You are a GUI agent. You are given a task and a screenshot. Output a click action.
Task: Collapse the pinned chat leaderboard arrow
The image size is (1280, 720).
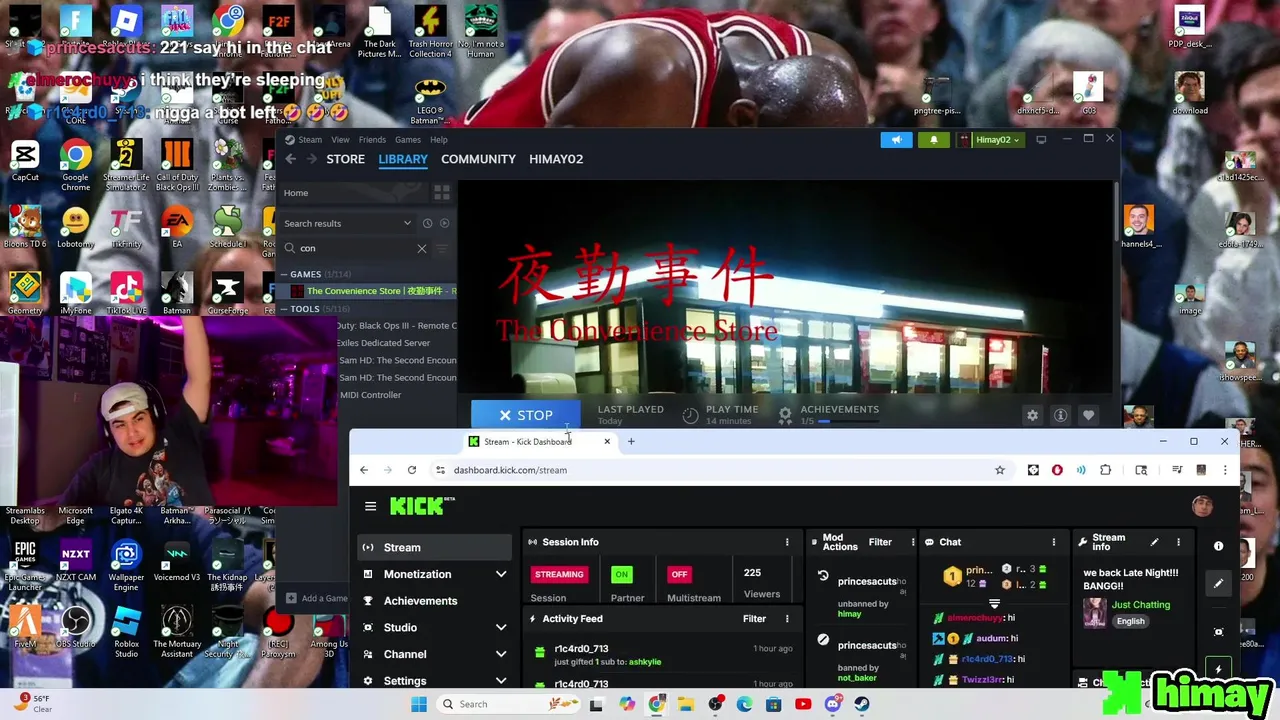(x=994, y=604)
